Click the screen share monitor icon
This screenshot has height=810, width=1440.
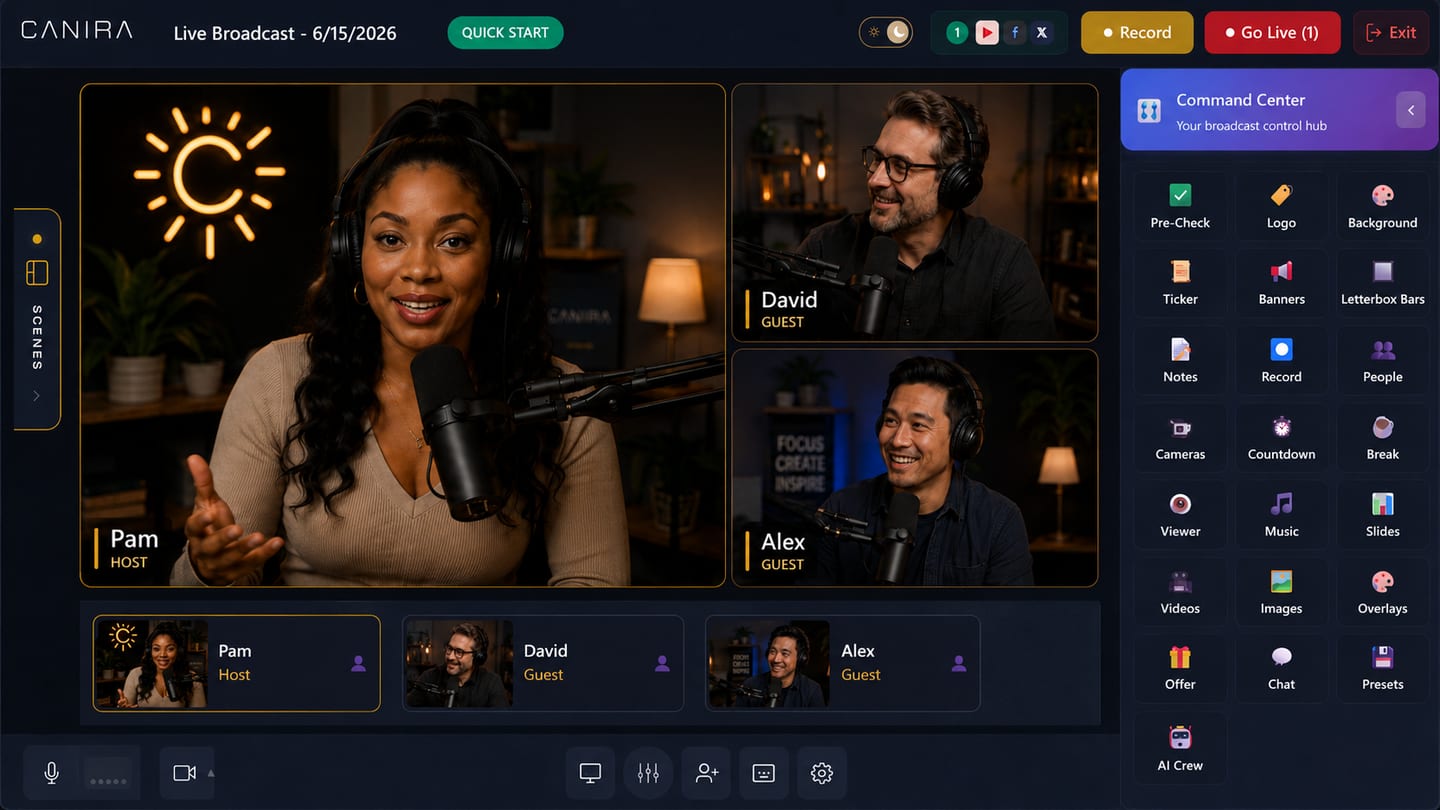[590, 773]
